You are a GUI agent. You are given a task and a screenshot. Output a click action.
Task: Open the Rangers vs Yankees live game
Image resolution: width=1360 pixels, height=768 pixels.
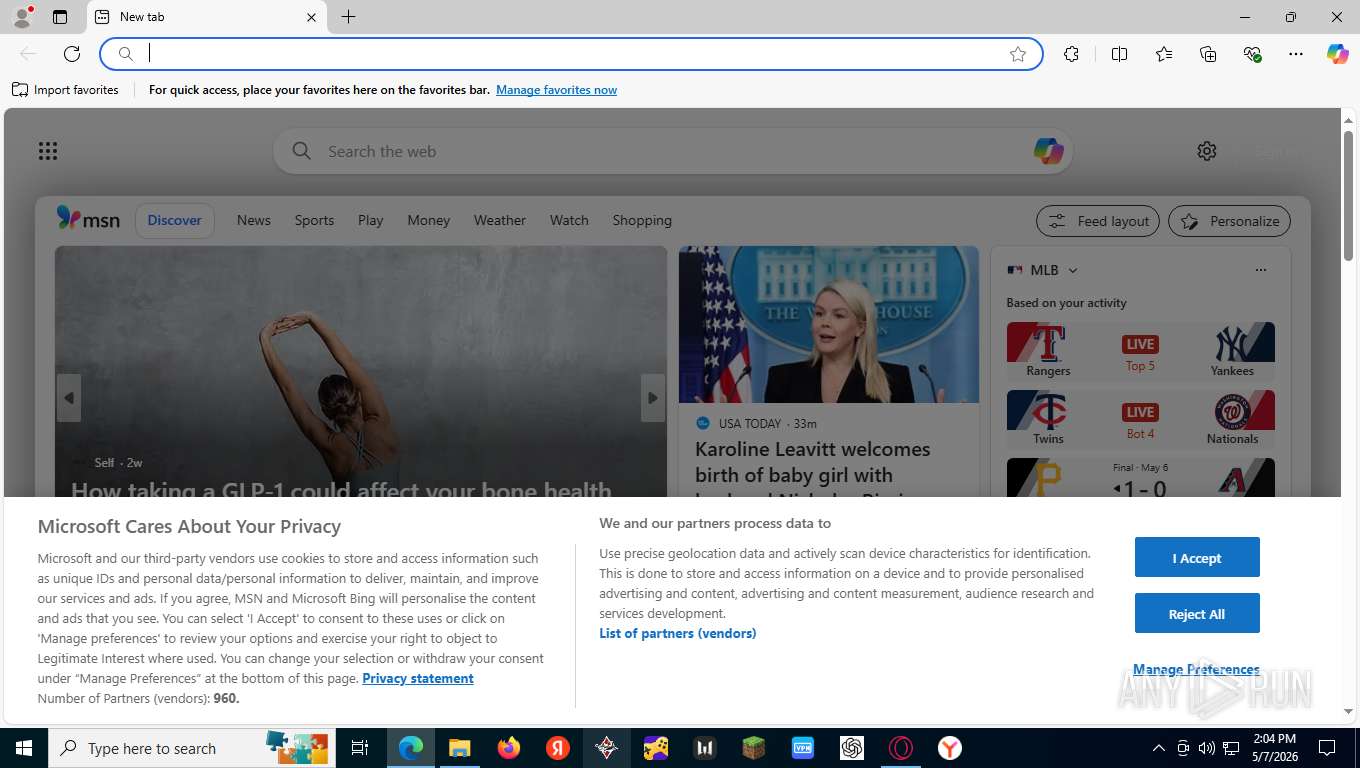[x=1141, y=350]
